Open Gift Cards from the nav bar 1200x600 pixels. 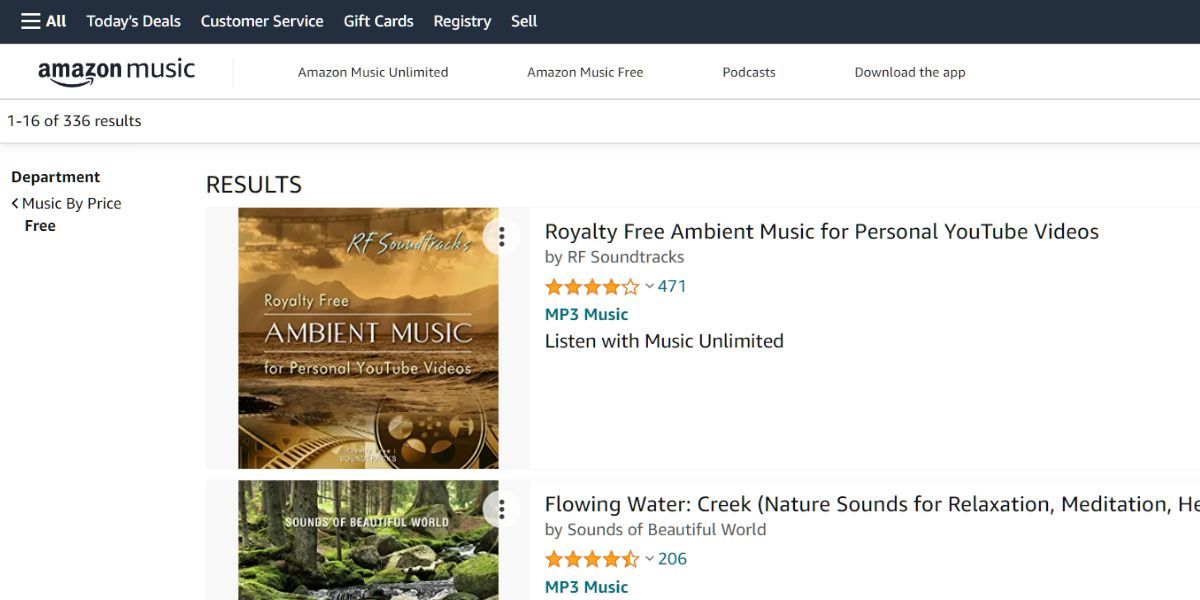pos(378,21)
